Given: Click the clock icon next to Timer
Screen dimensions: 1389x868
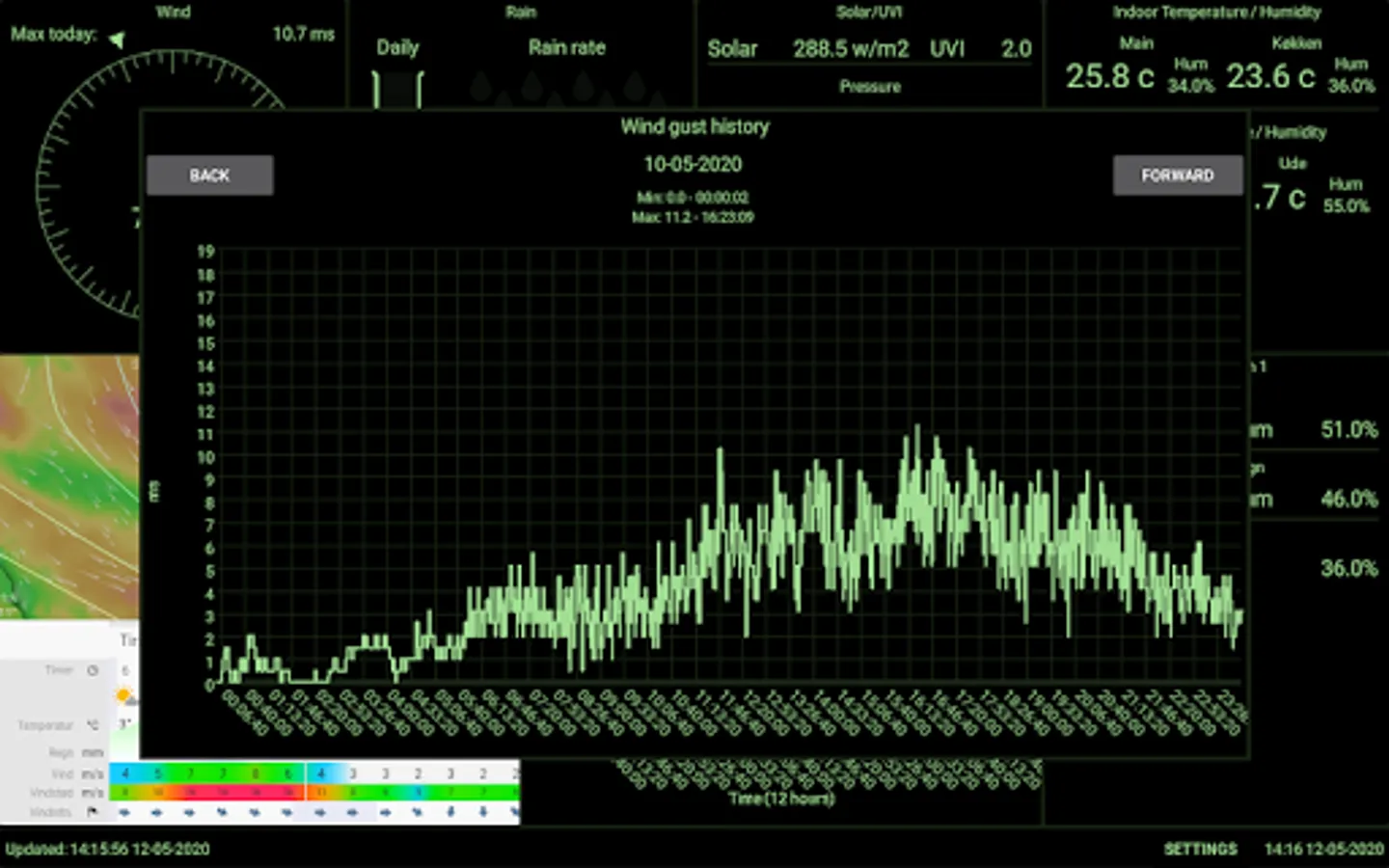Looking at the screenshot, I should coord(93,670).
